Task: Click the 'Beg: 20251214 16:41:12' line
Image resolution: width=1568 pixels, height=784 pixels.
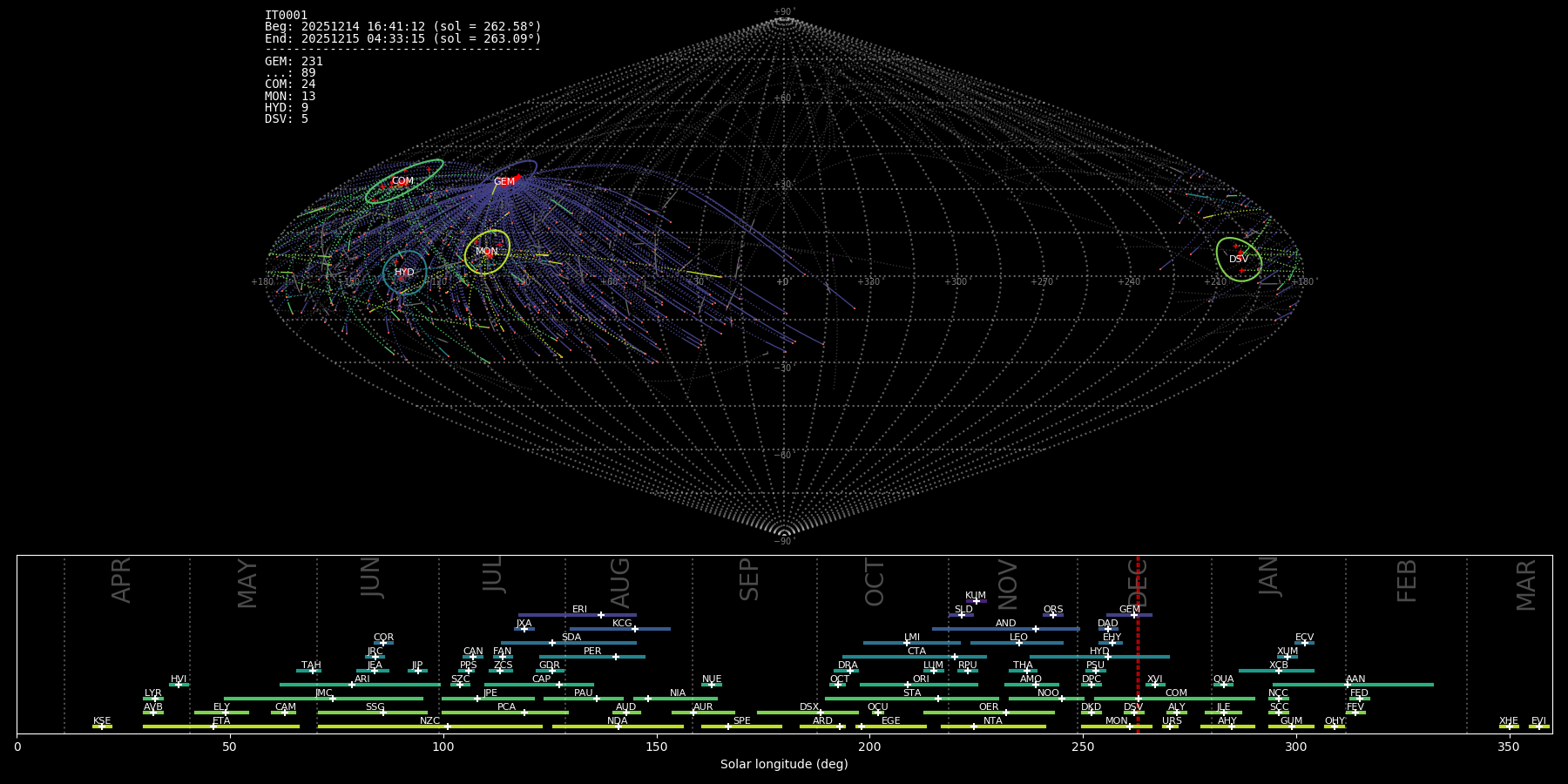Action: [403, 27]
